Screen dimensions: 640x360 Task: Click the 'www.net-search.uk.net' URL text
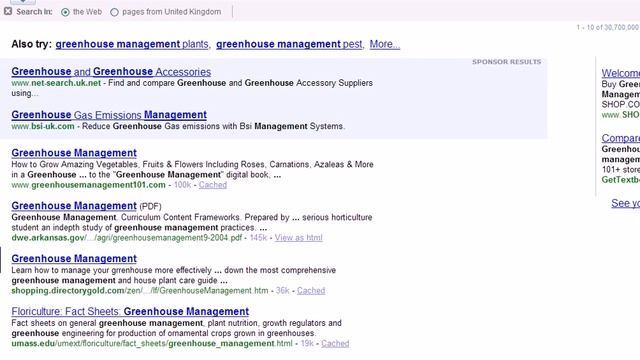[x=56, y=83]
